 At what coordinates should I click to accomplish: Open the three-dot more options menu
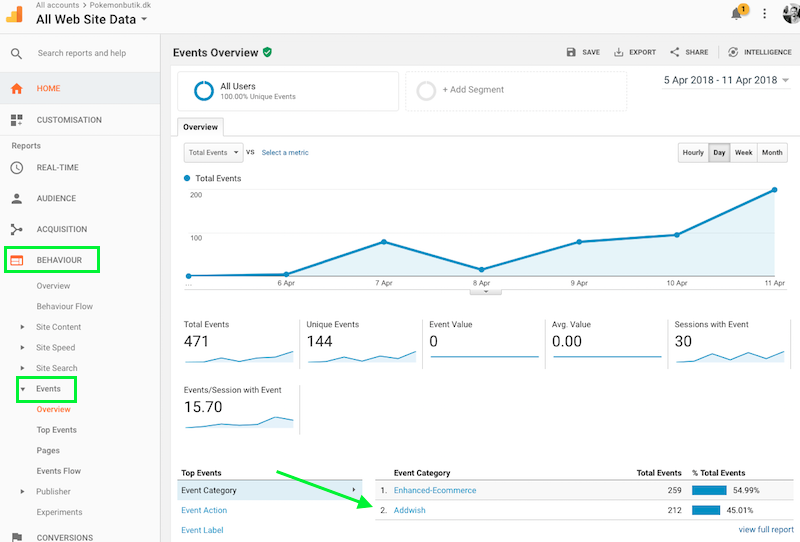pos(765,14)
